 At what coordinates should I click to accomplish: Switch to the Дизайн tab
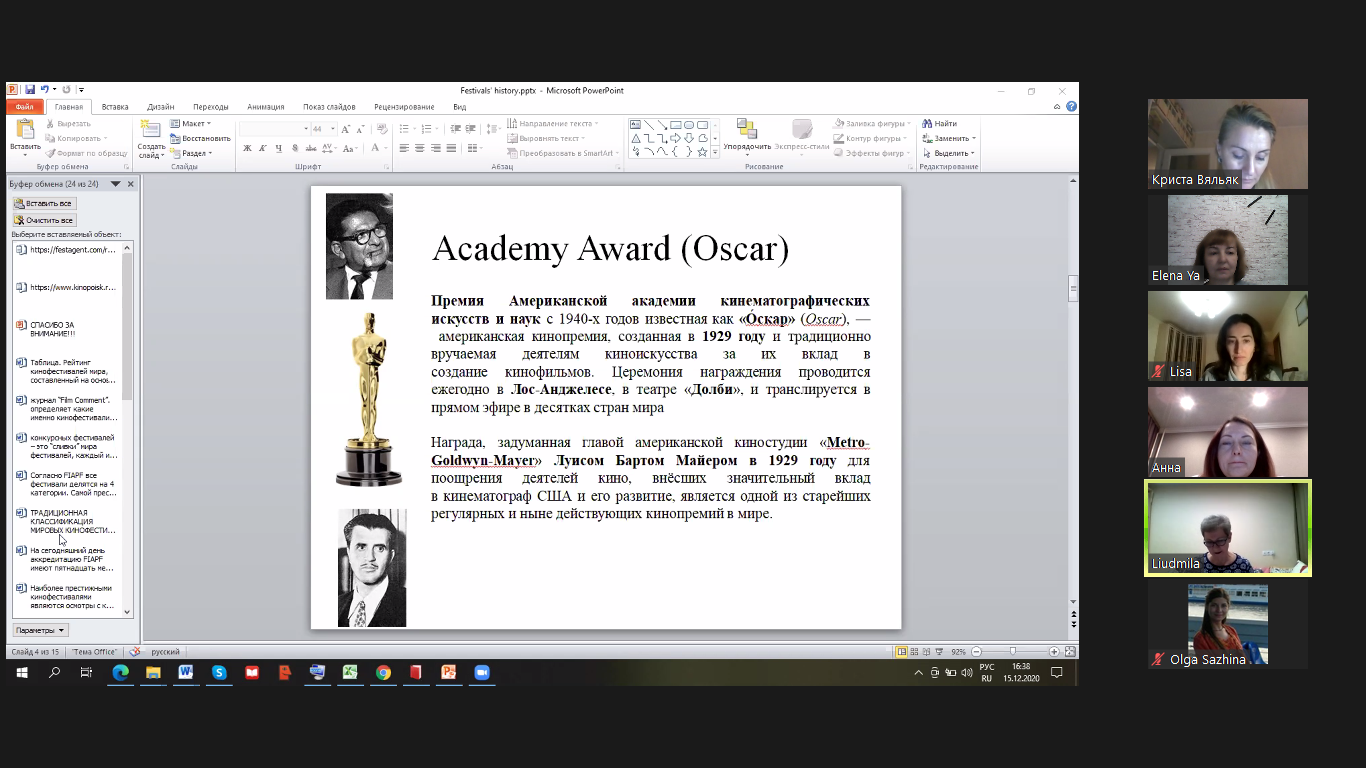click(x=160, y=107)
